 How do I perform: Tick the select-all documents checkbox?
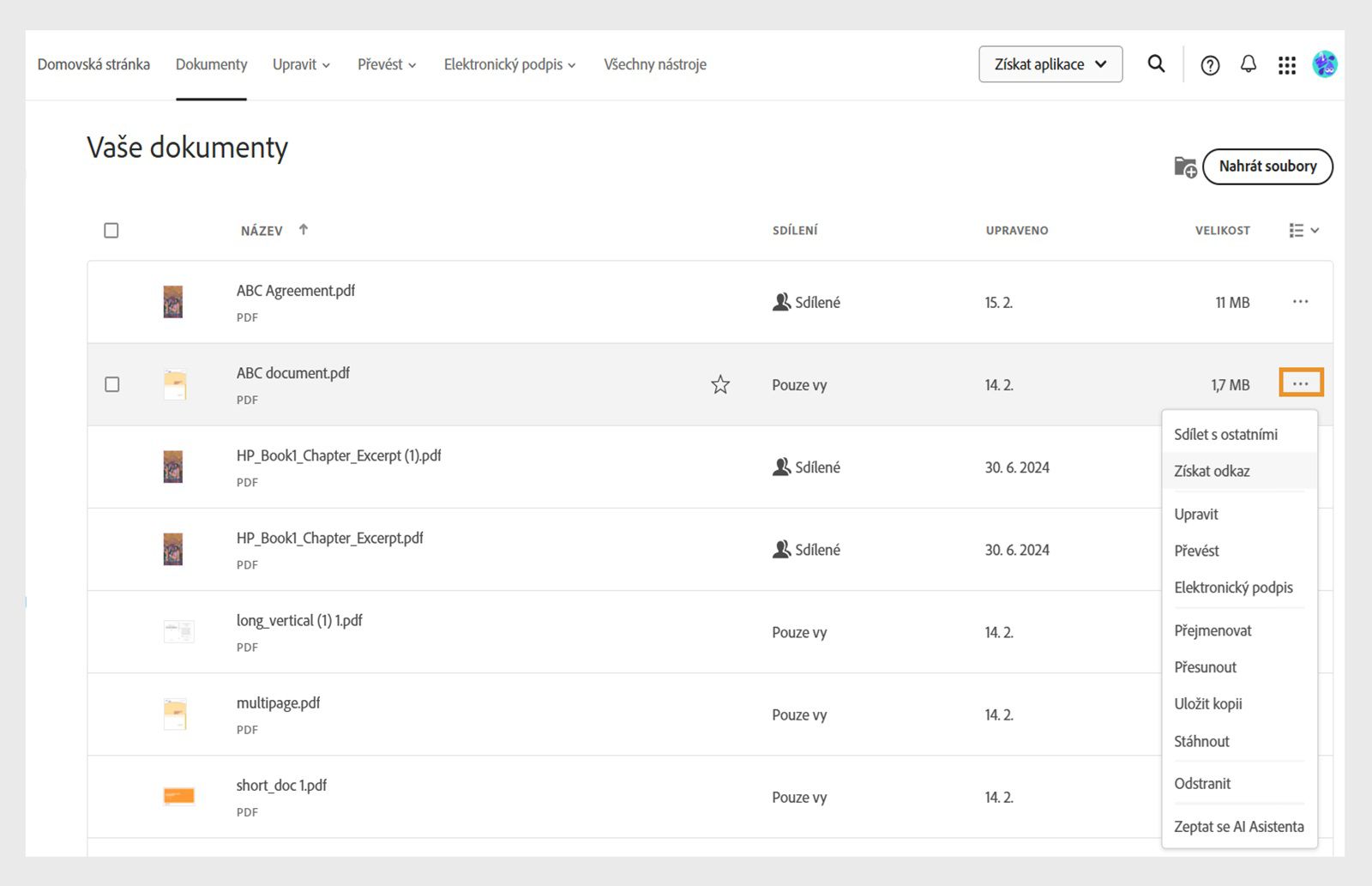point(111,231)
